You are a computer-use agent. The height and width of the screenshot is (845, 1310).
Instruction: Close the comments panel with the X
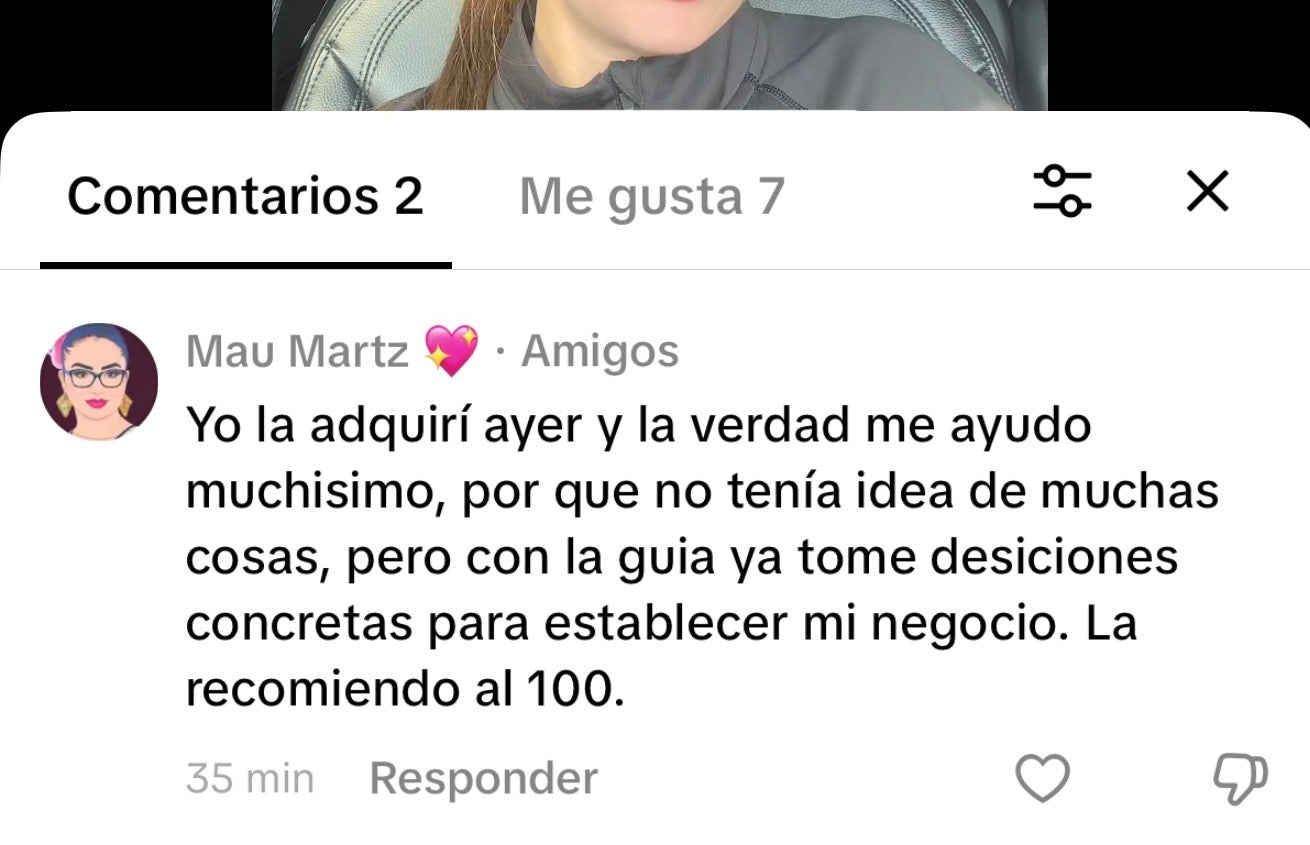[1207, 191]
